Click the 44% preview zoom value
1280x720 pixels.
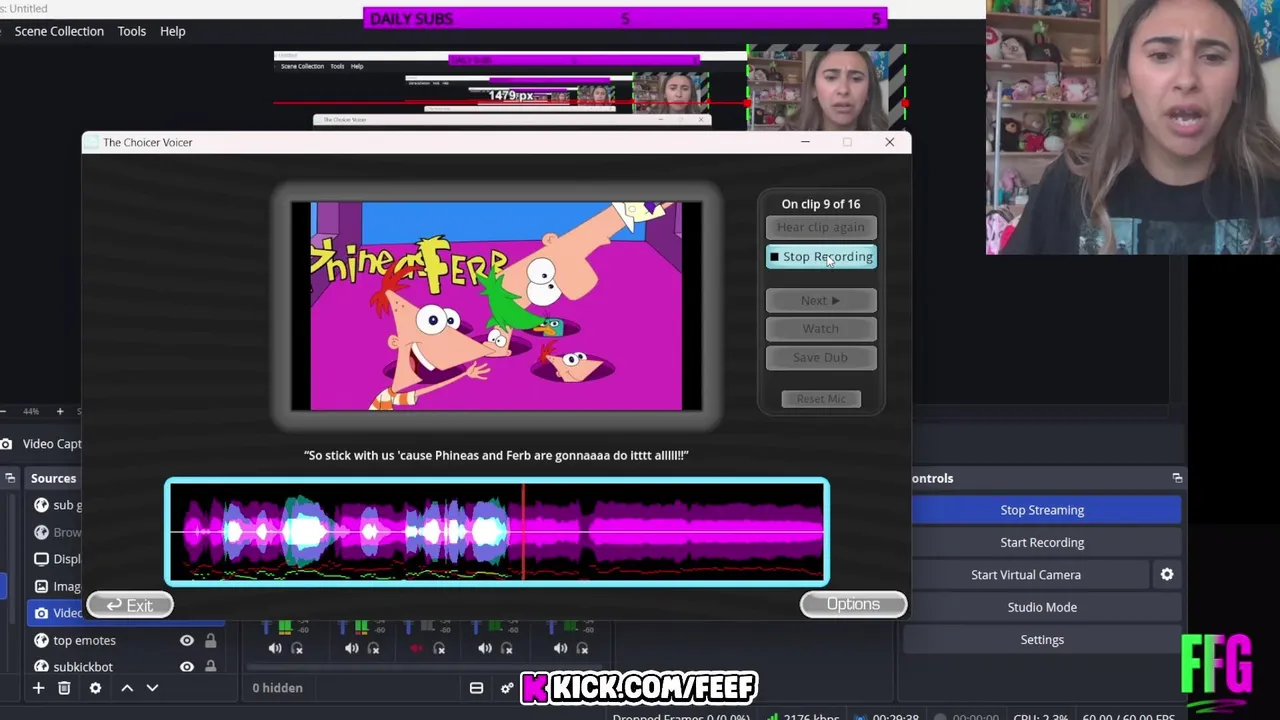point(31,411)
